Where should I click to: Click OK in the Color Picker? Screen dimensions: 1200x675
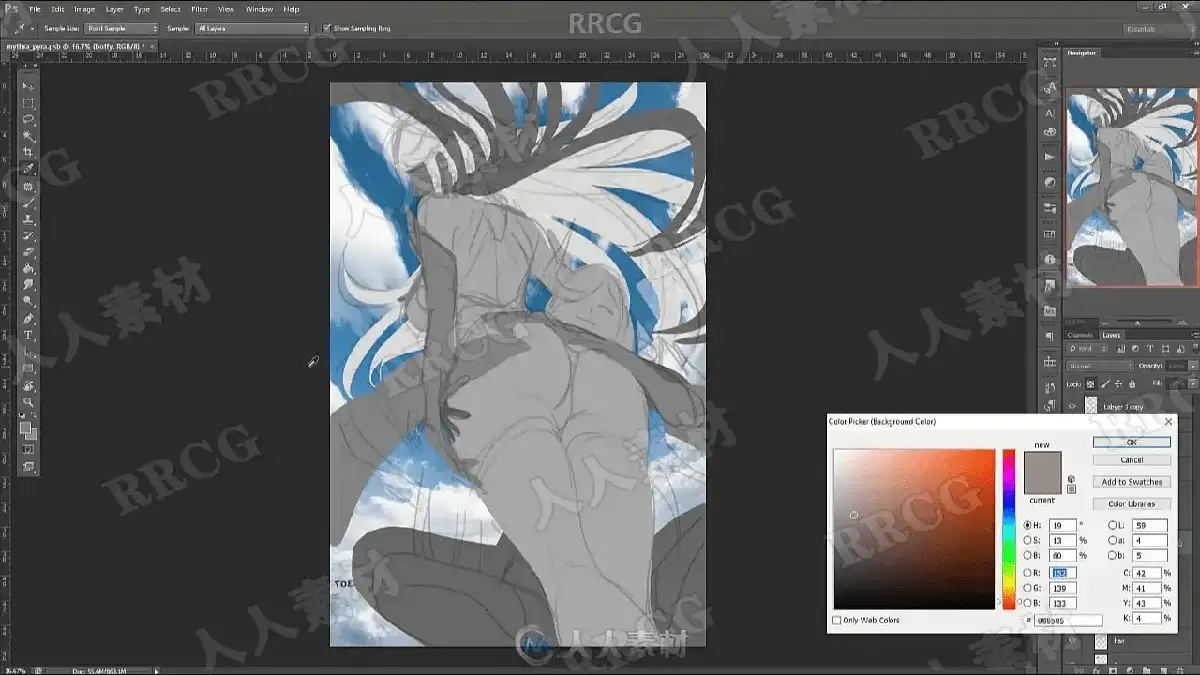click(x=1131, y=441)
